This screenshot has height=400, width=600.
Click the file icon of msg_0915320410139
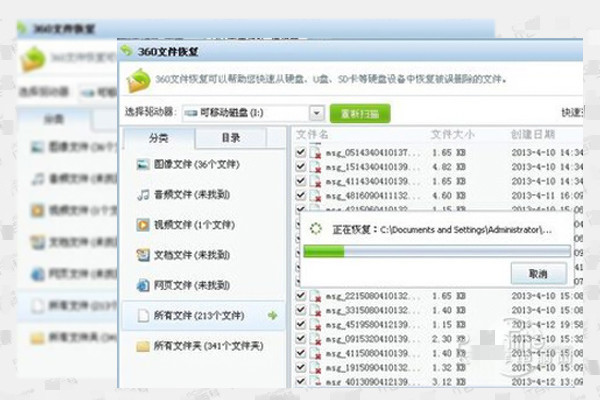click(x=315, y=339)
